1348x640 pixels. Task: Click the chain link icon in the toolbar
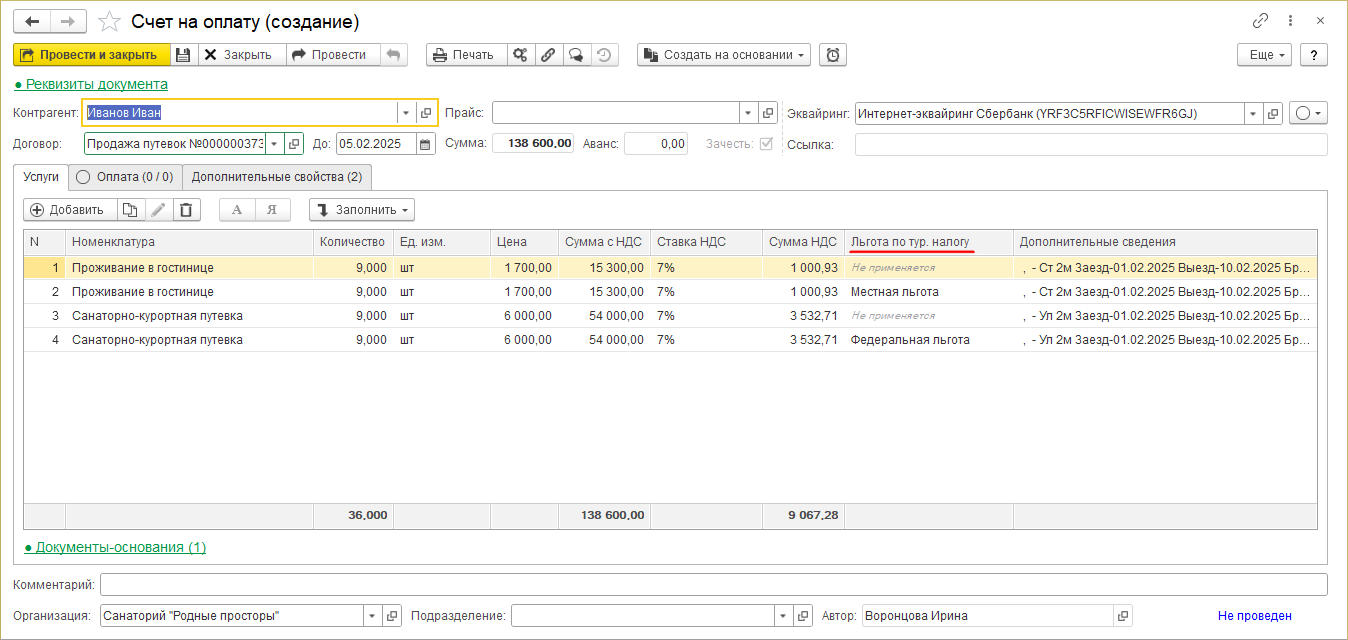pyautogui.click(x=548, y=55)
